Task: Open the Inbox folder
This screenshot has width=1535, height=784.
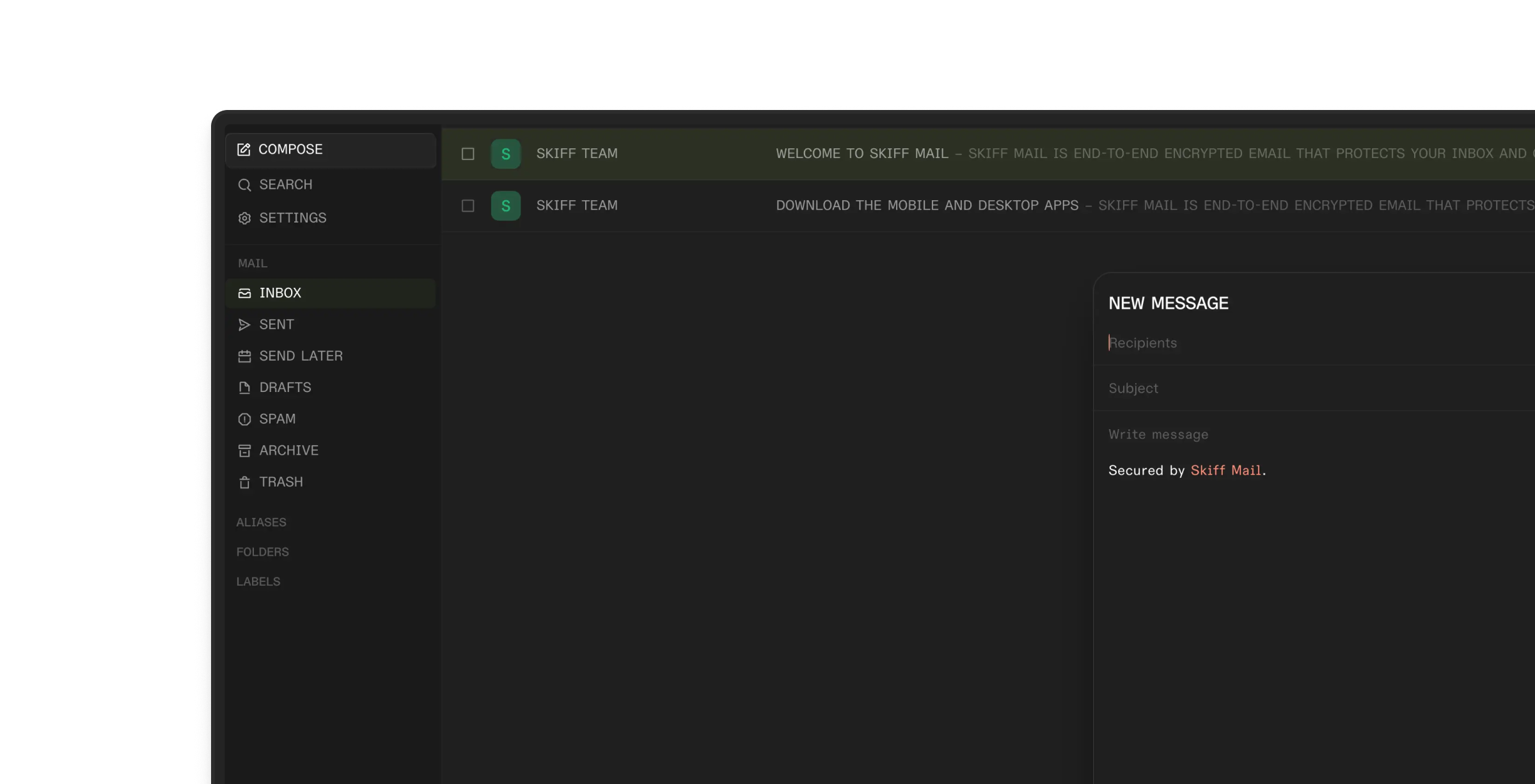Action: pyautogui.click(x=331, y=293)
